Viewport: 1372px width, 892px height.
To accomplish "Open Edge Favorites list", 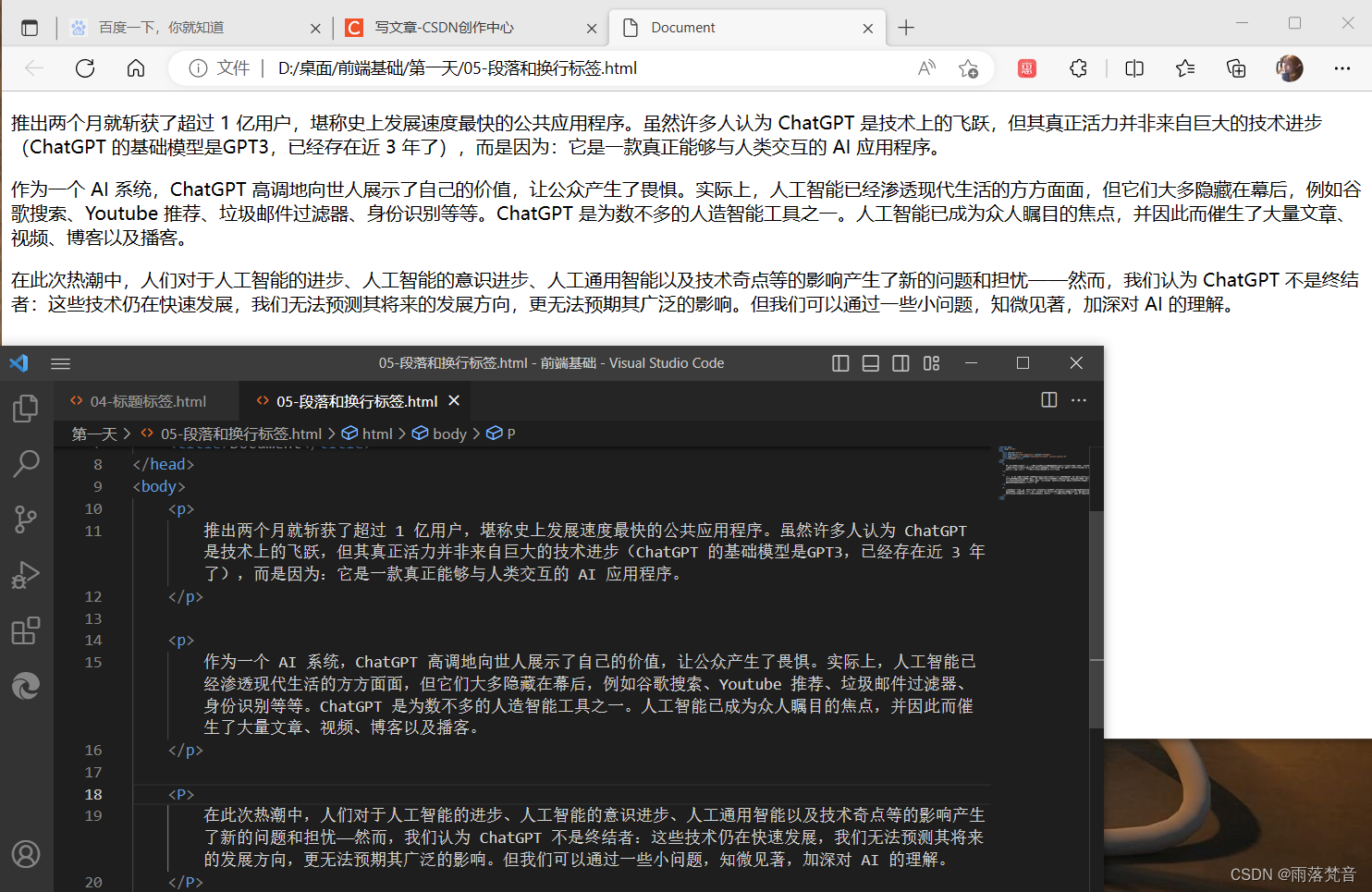I will click(x=1185, y=68).
